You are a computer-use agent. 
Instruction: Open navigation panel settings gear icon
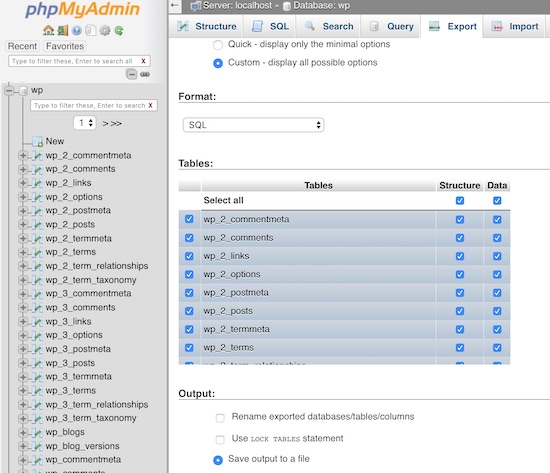click(105, 31)
